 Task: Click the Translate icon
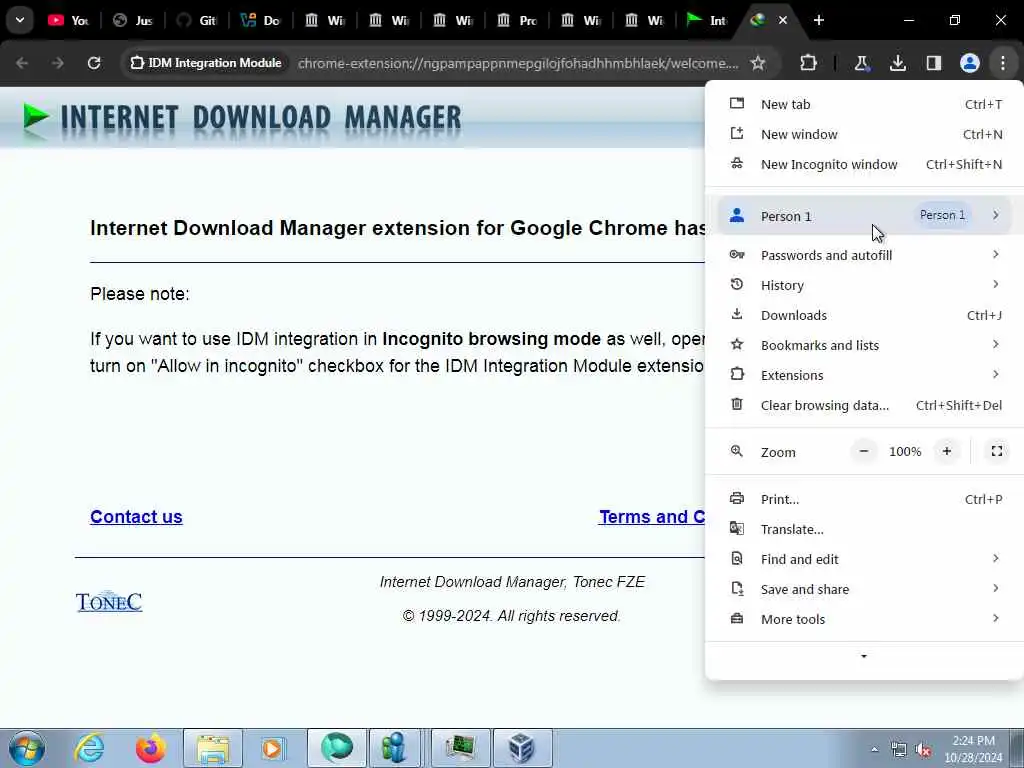[x=737, y=529]
